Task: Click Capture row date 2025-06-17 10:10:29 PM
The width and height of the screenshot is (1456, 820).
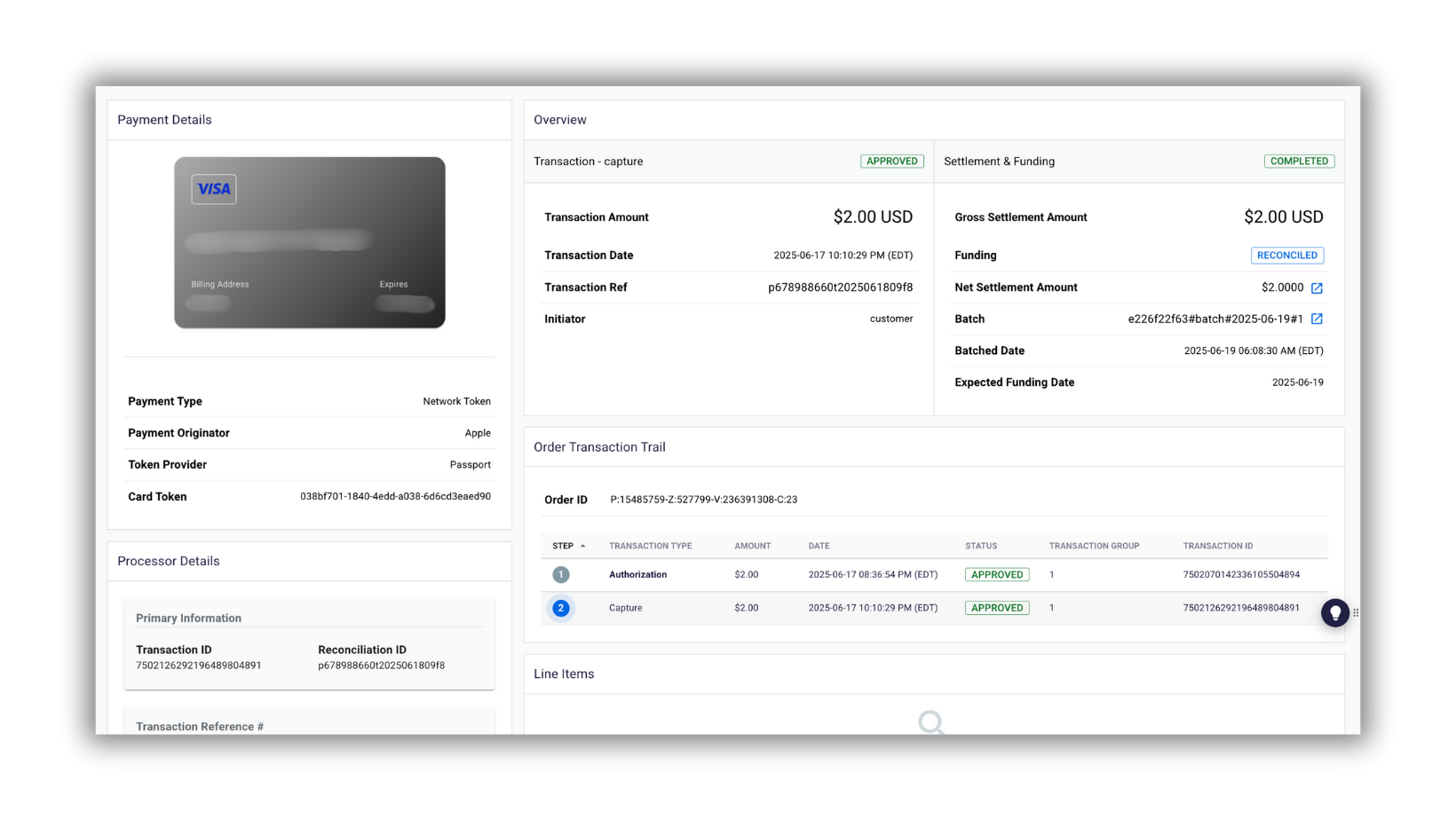Action: point(873,608)
